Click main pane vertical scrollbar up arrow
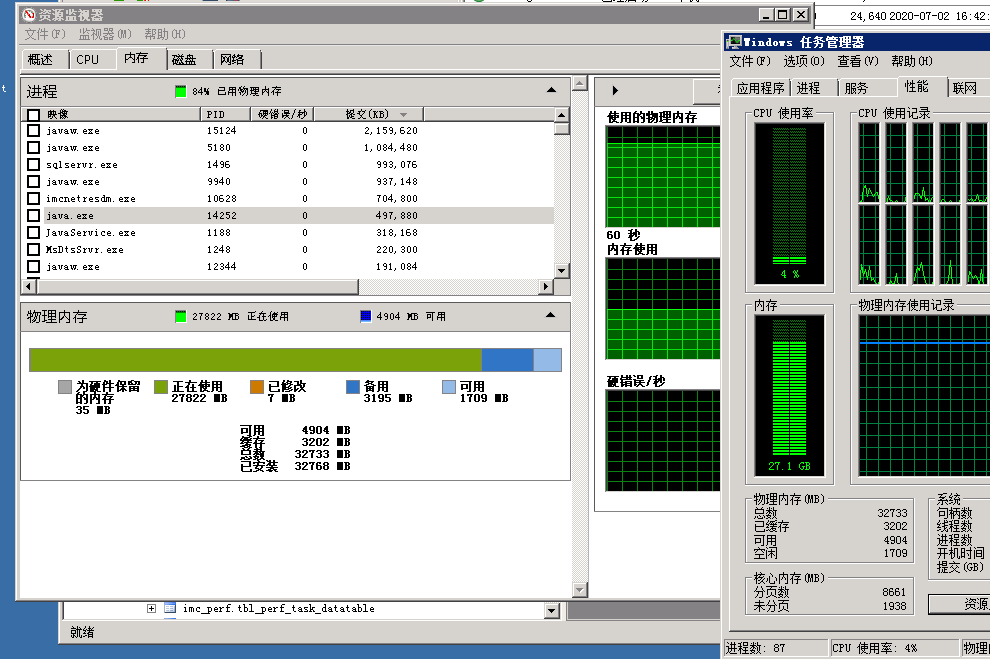Screen dimensions: 990x659 coord(580,83)
